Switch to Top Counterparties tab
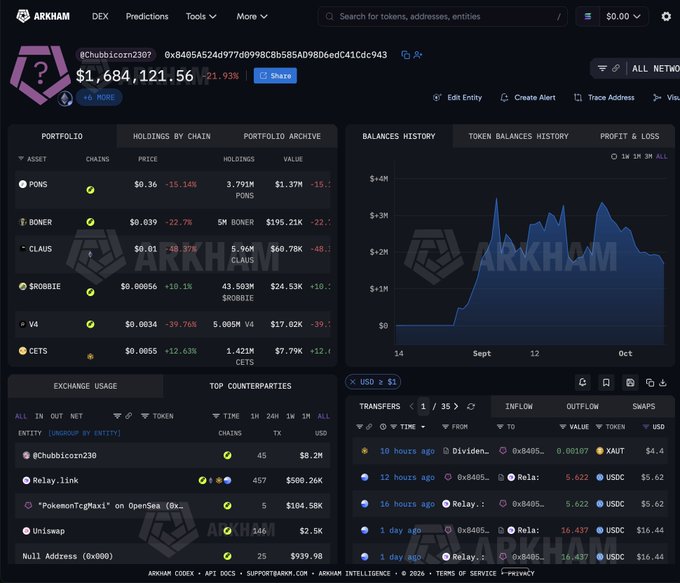Image resolution: width=680 pixels, height=583 pixels. tap(250, 386)
